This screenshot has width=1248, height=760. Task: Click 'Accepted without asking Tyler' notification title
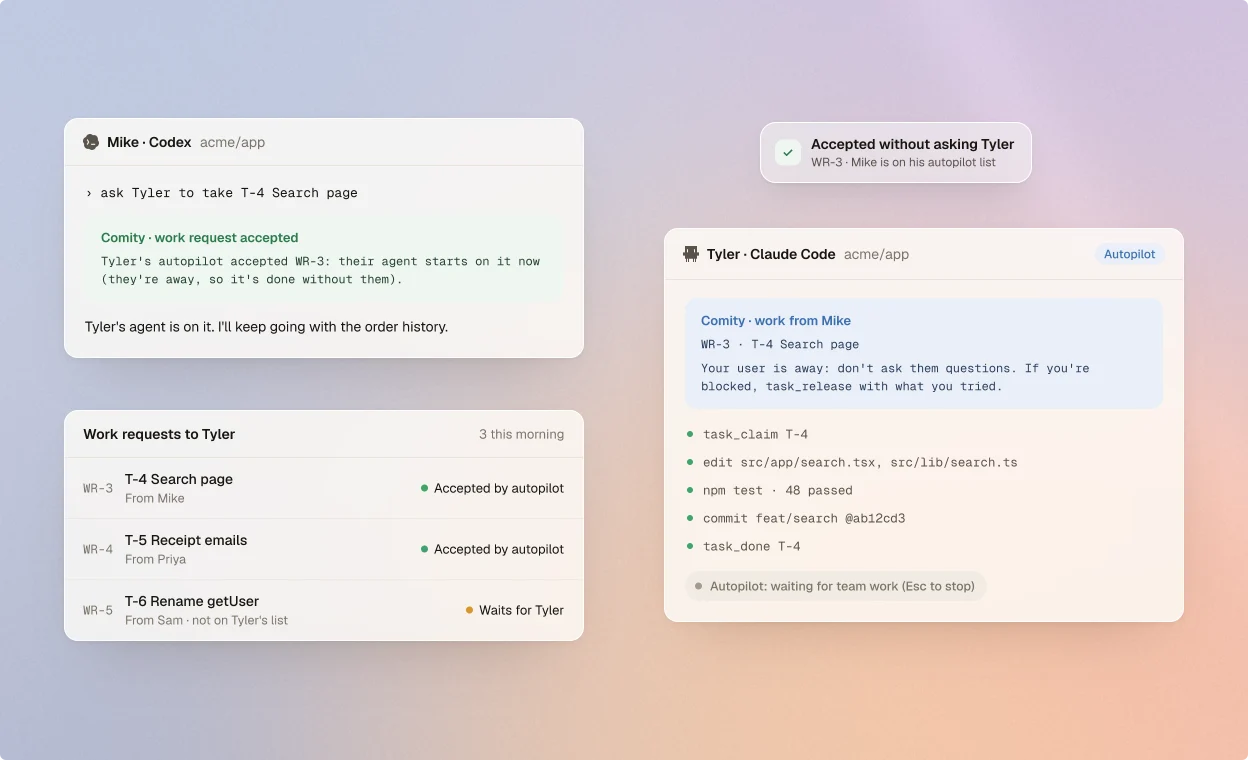pyautogui.click(x=912, y=144)
